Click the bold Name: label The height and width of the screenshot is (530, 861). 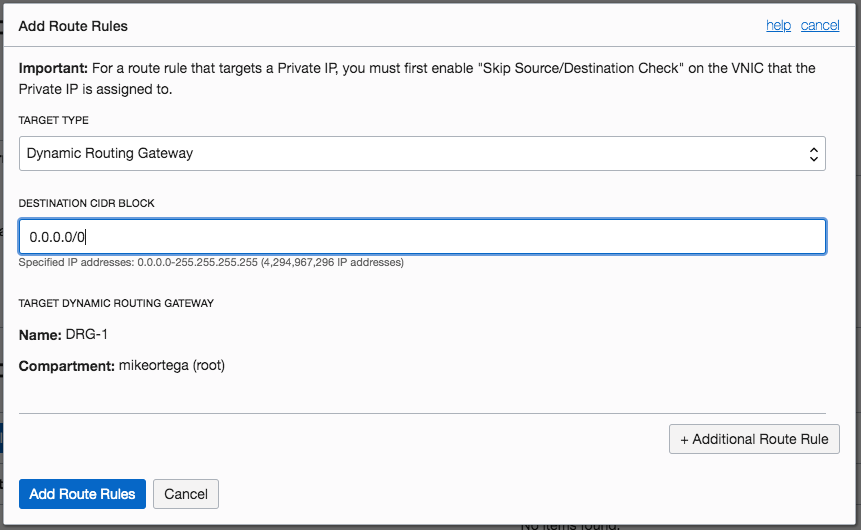coord(40,334)
